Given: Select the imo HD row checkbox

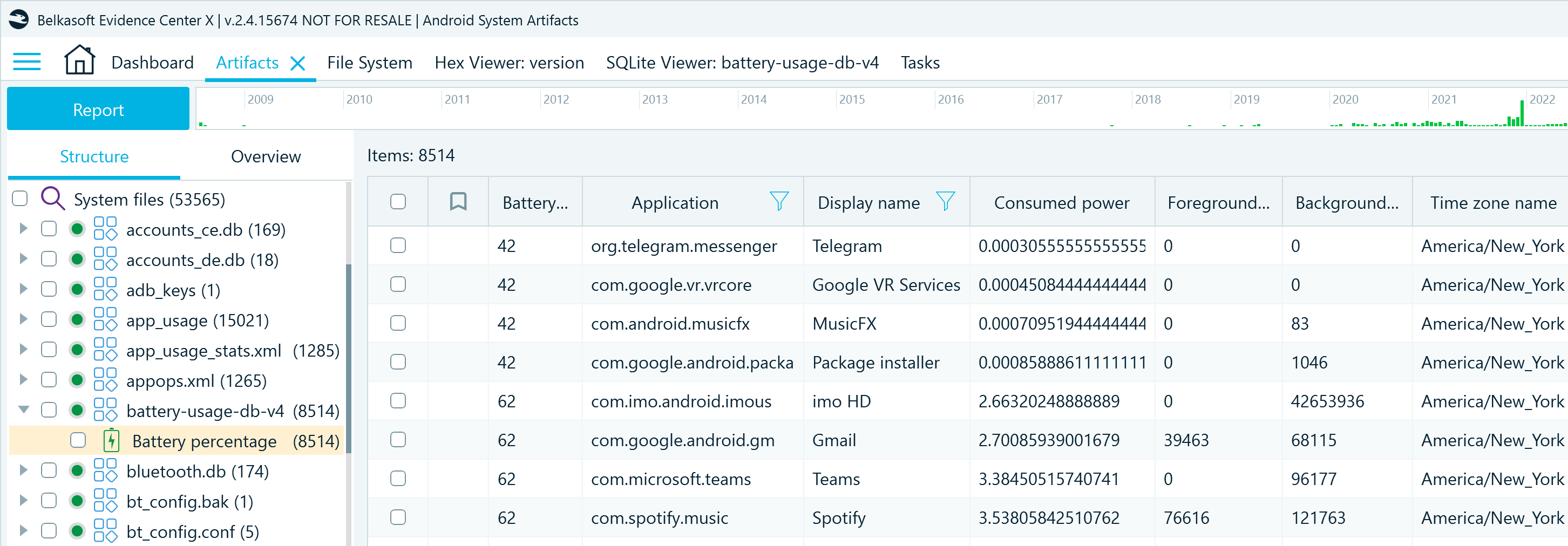Looking at the screenshot, I should coord(398,400).
